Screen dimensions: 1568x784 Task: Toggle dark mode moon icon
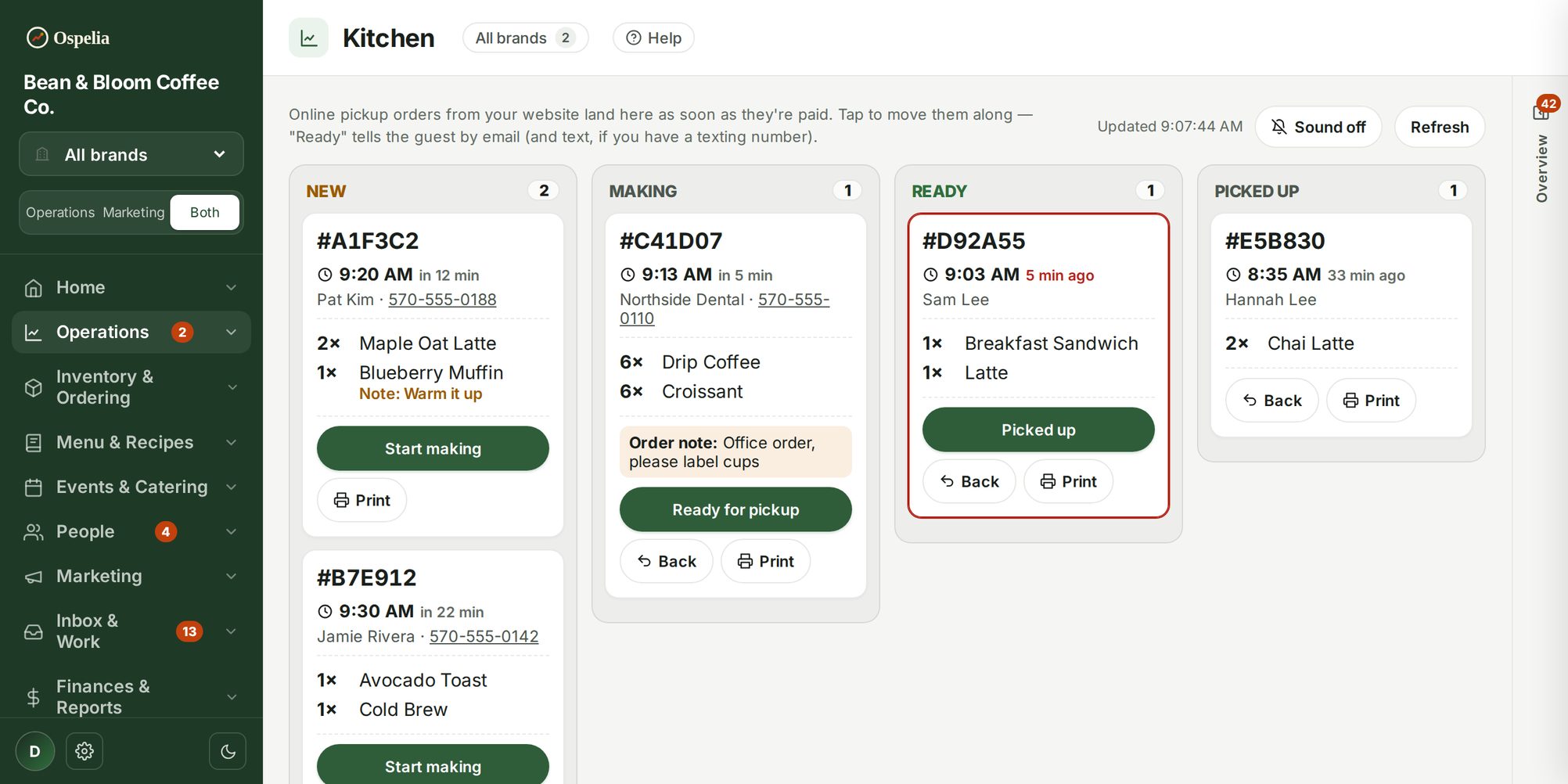pos(228,751)
